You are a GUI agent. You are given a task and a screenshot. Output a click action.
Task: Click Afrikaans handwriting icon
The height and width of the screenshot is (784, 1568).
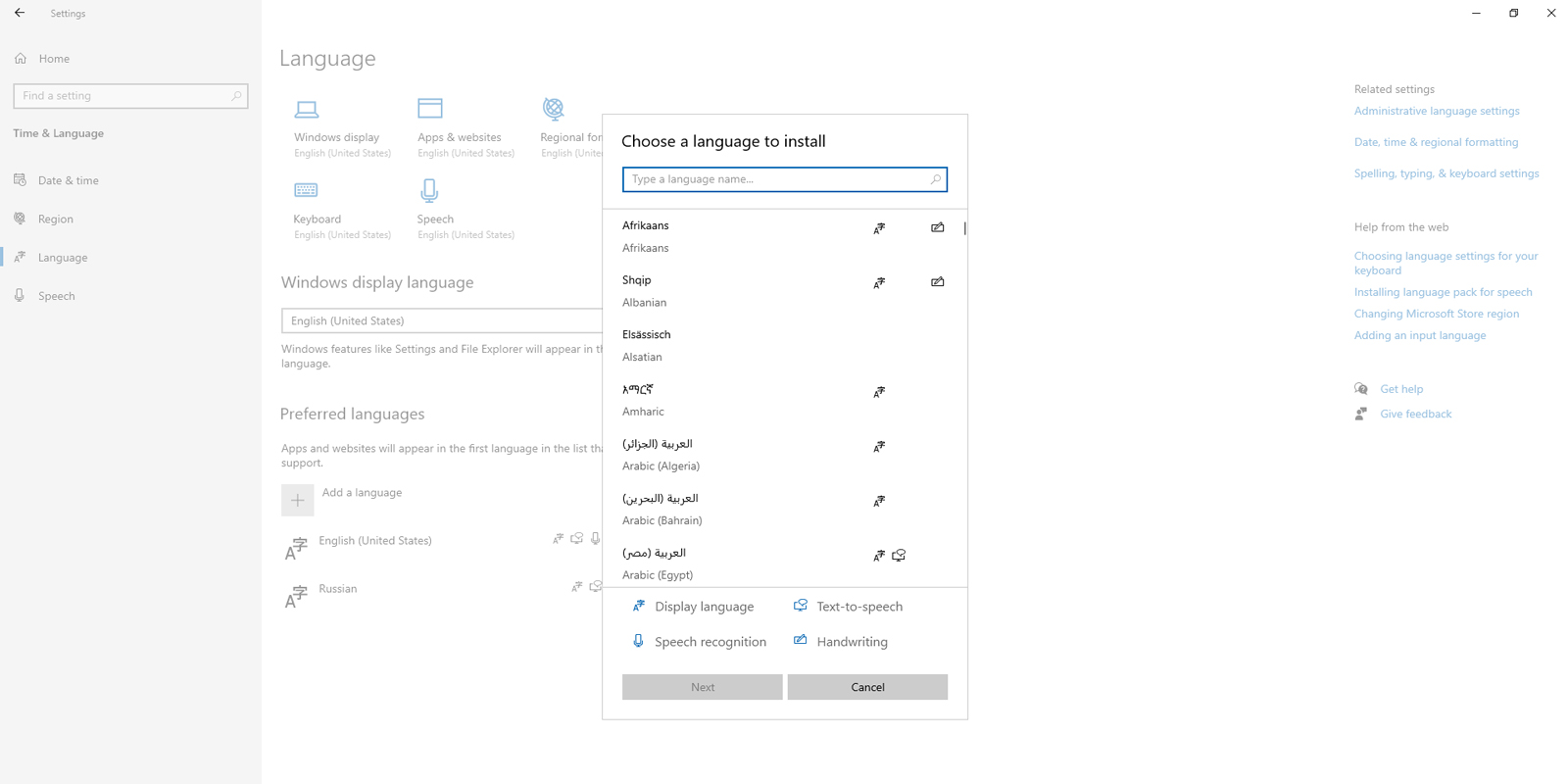[938, 227]
